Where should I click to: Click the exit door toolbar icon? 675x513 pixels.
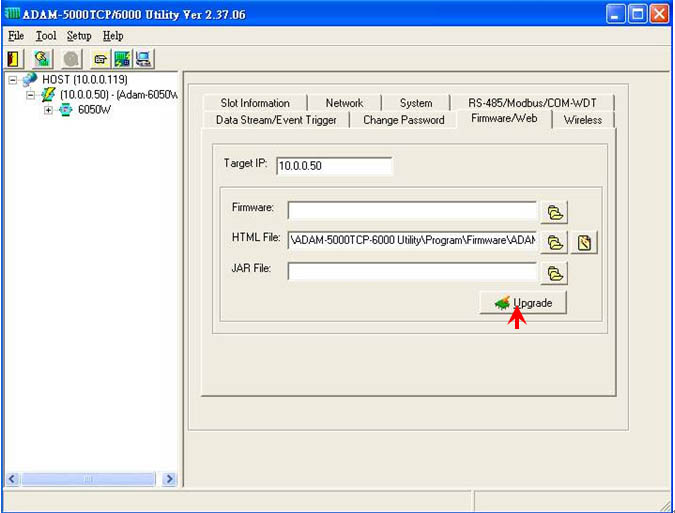(x=14, y=59)
